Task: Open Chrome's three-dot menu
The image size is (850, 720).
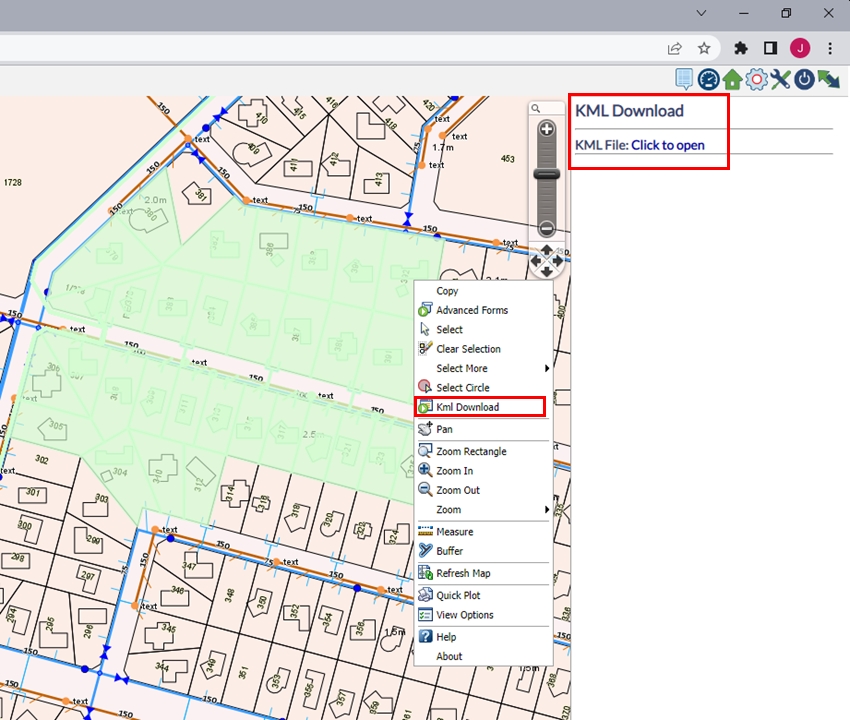Action: tap(830, 48)
